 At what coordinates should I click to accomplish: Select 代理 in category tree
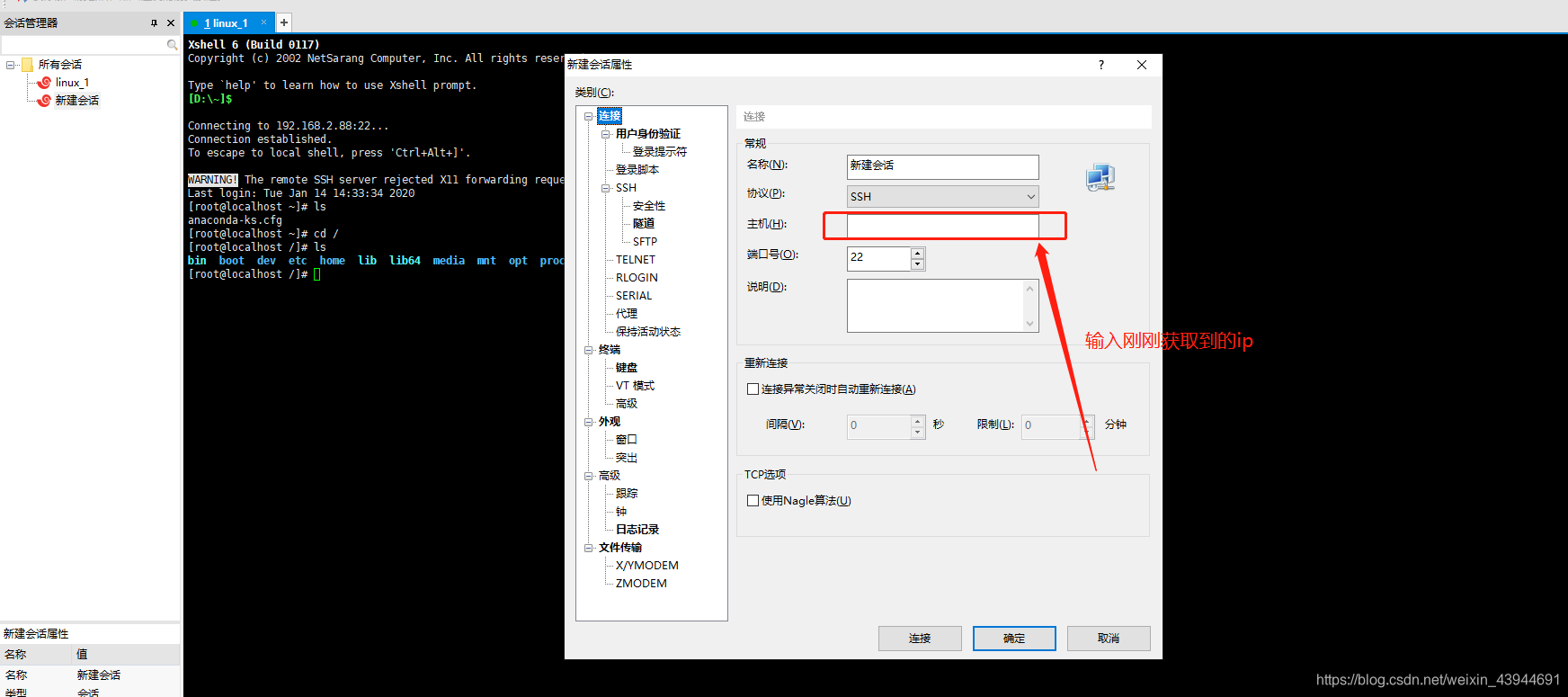click(x=627, y=314)
